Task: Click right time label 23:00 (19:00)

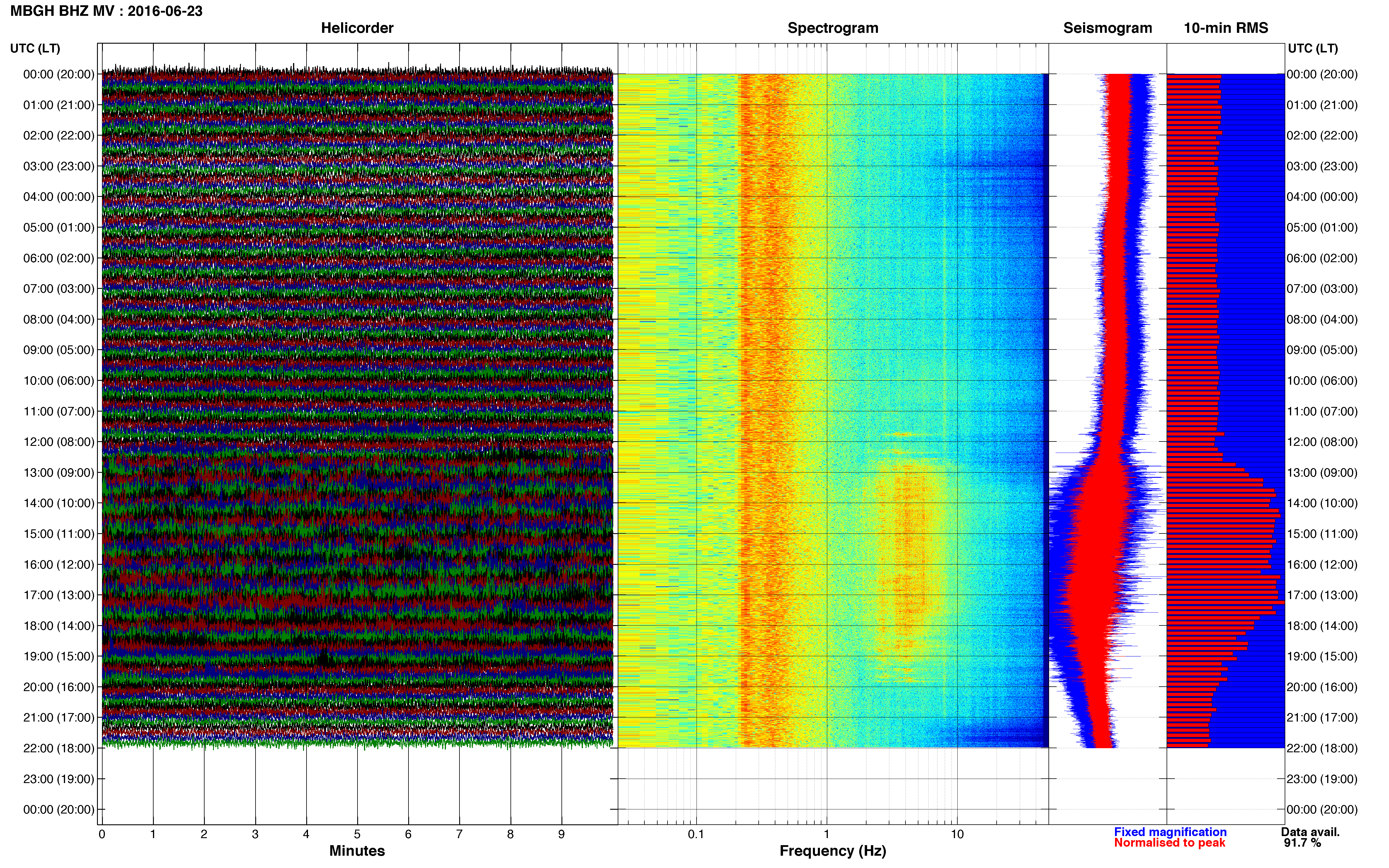Action: 1322,779
